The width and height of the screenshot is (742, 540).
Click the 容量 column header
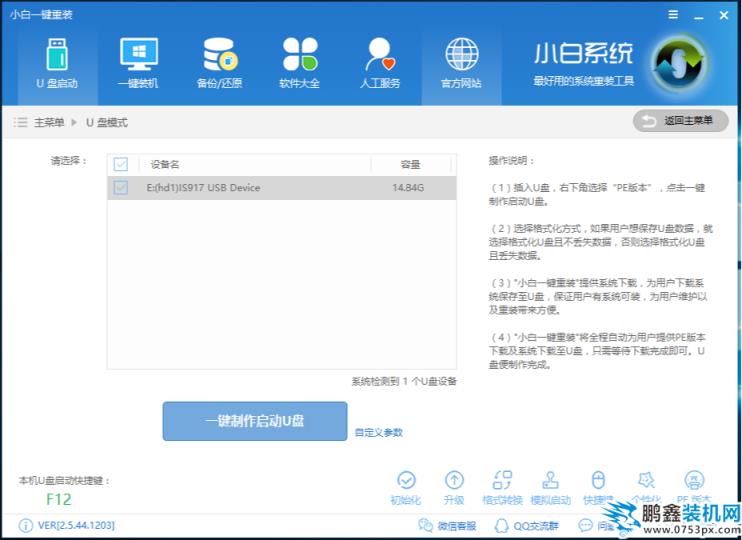coord(410,164)
